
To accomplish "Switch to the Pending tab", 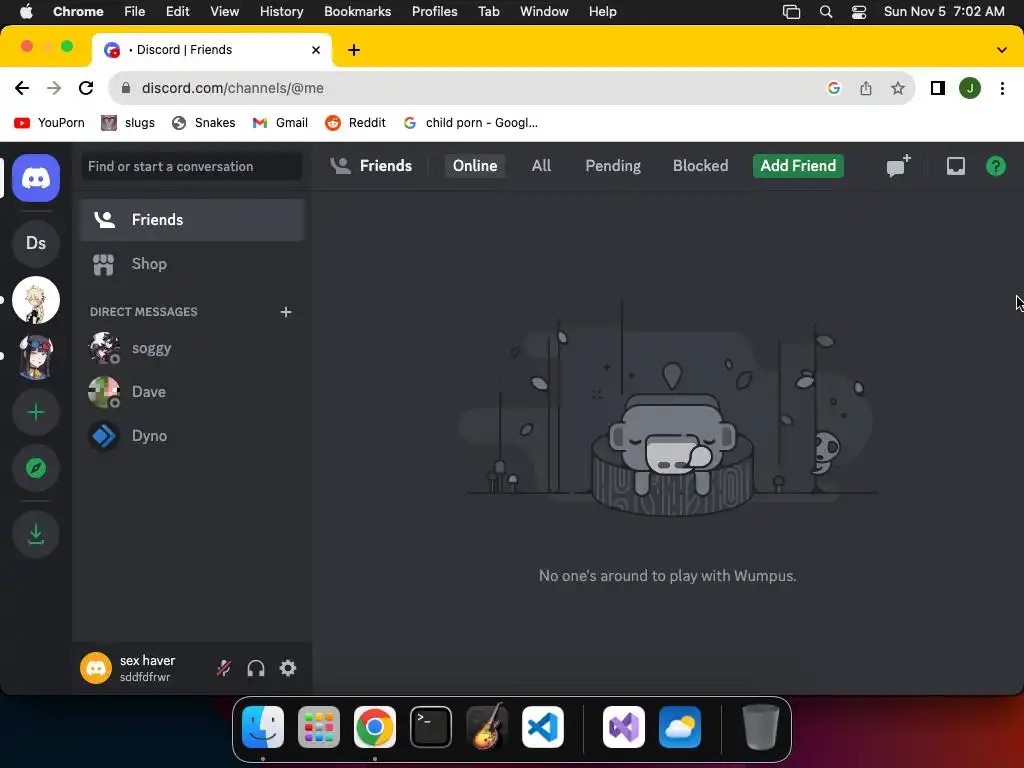I will (x=613, y=166).
